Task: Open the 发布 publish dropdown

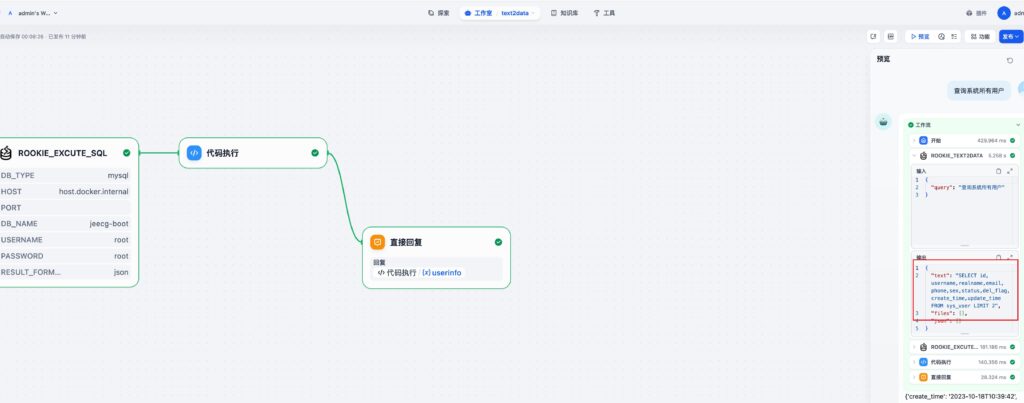Action: [1011, 36]
